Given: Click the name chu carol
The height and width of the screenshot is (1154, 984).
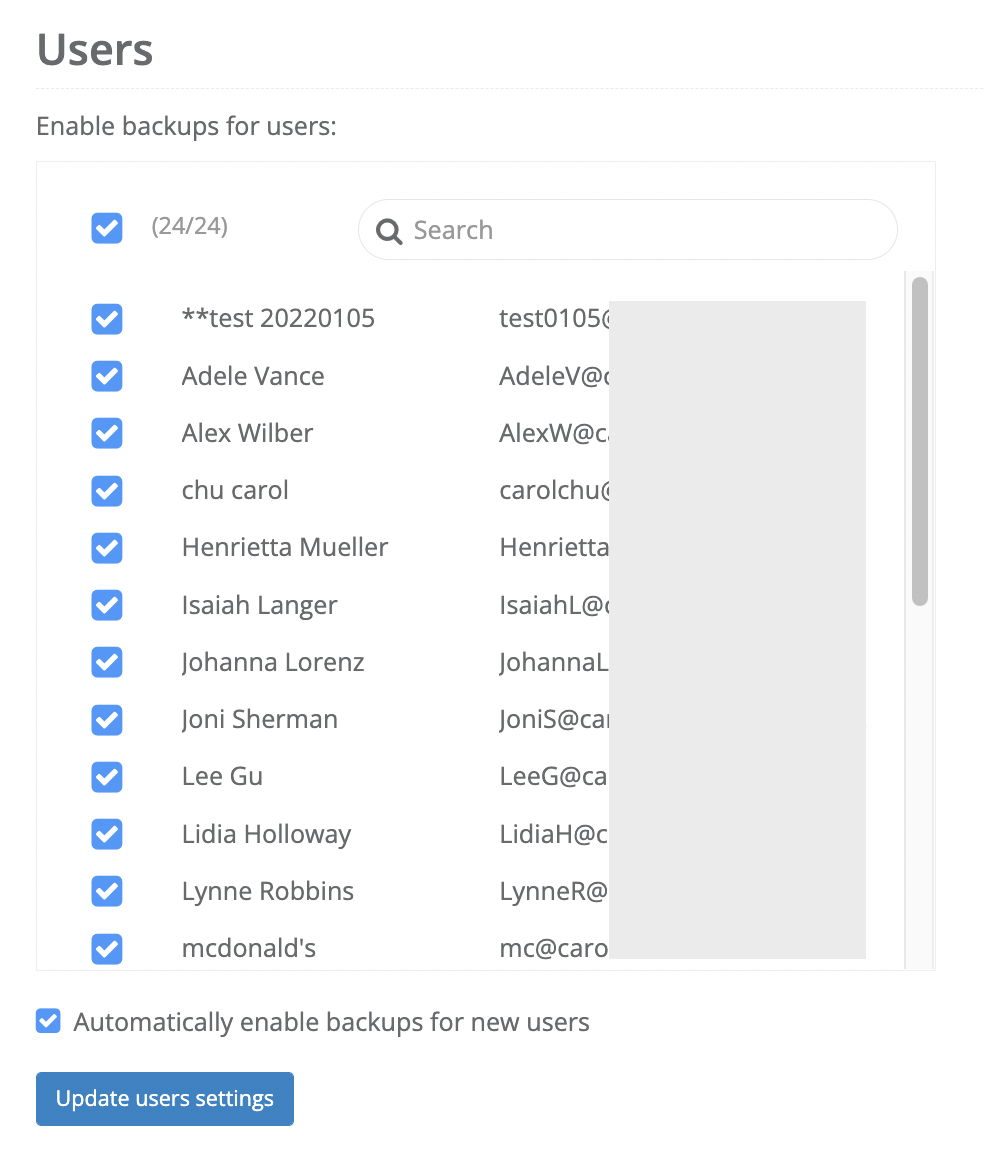Looking at the screenshot, I should [235, 490].
